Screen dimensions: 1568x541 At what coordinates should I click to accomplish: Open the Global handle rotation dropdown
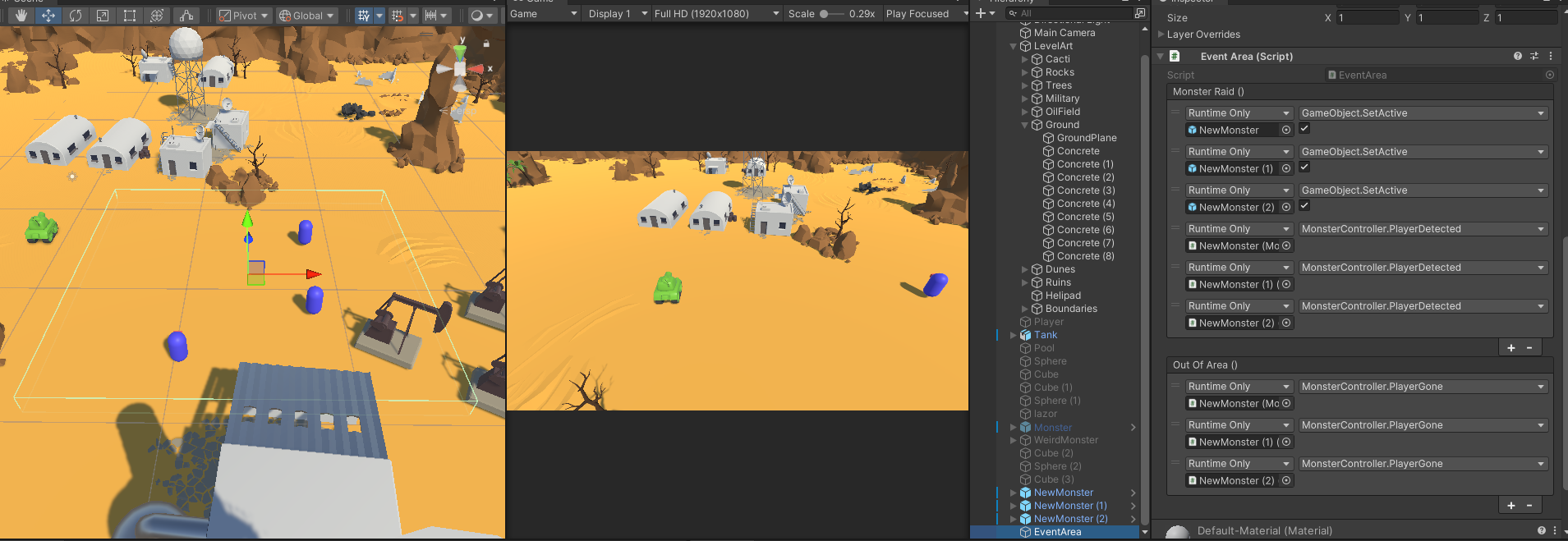click(x=306, y=15)
